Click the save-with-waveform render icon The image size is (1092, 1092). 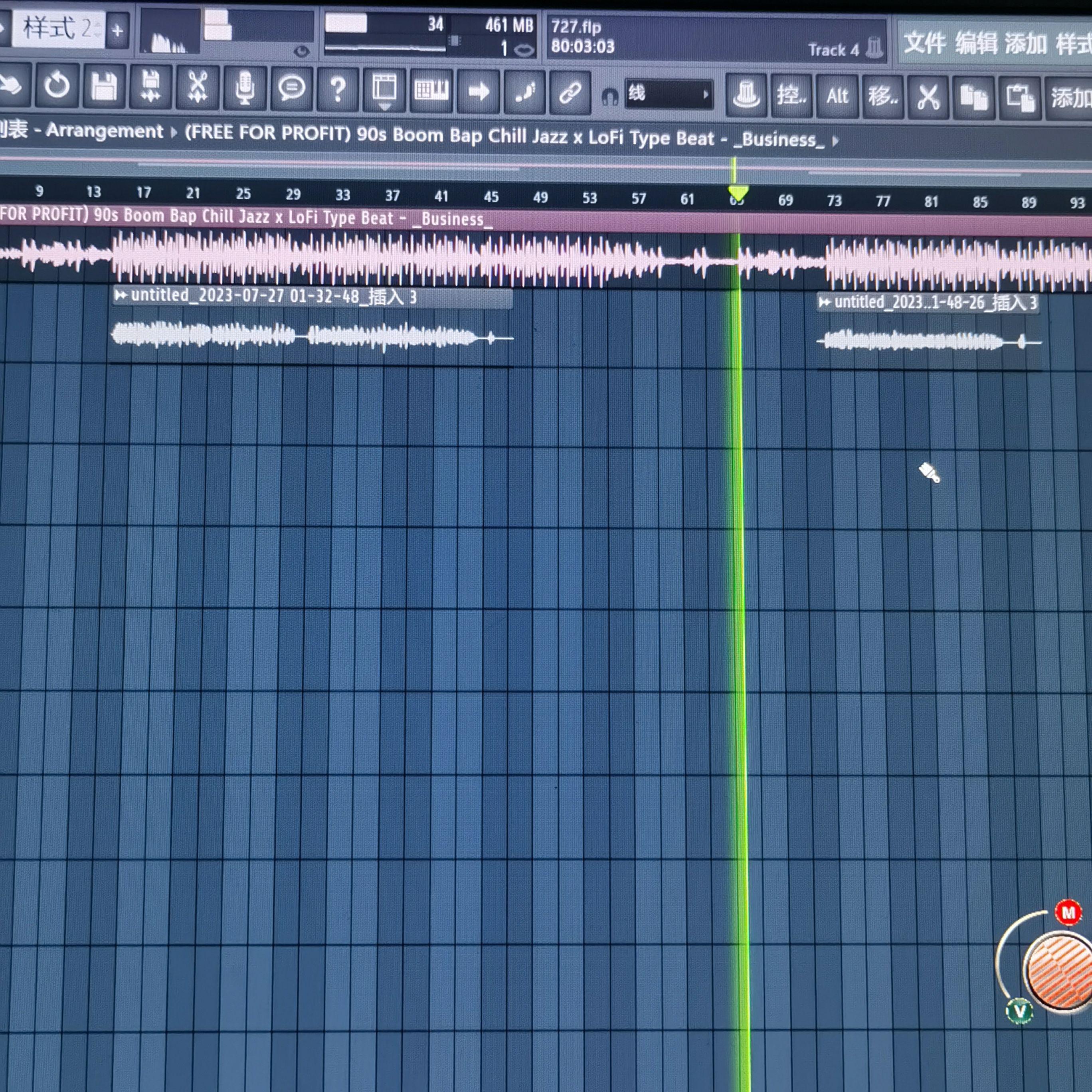point(151,87)
